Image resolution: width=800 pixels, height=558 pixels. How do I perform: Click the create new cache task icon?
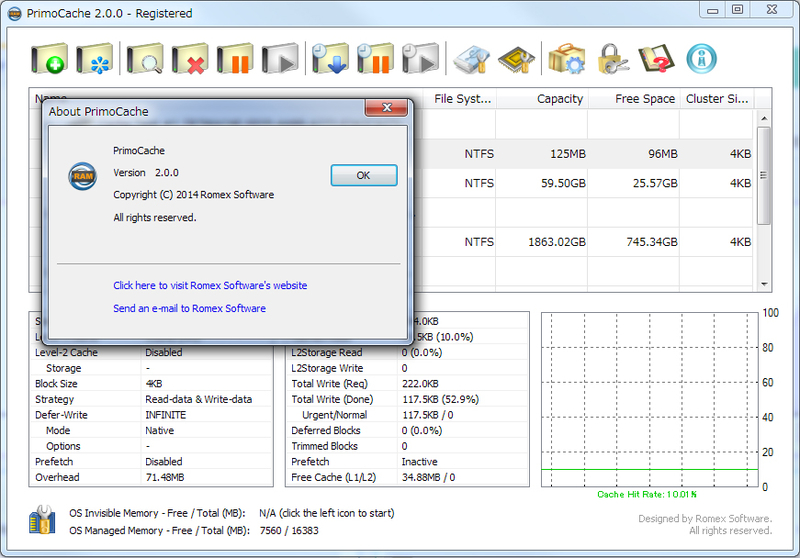point(49,59)
